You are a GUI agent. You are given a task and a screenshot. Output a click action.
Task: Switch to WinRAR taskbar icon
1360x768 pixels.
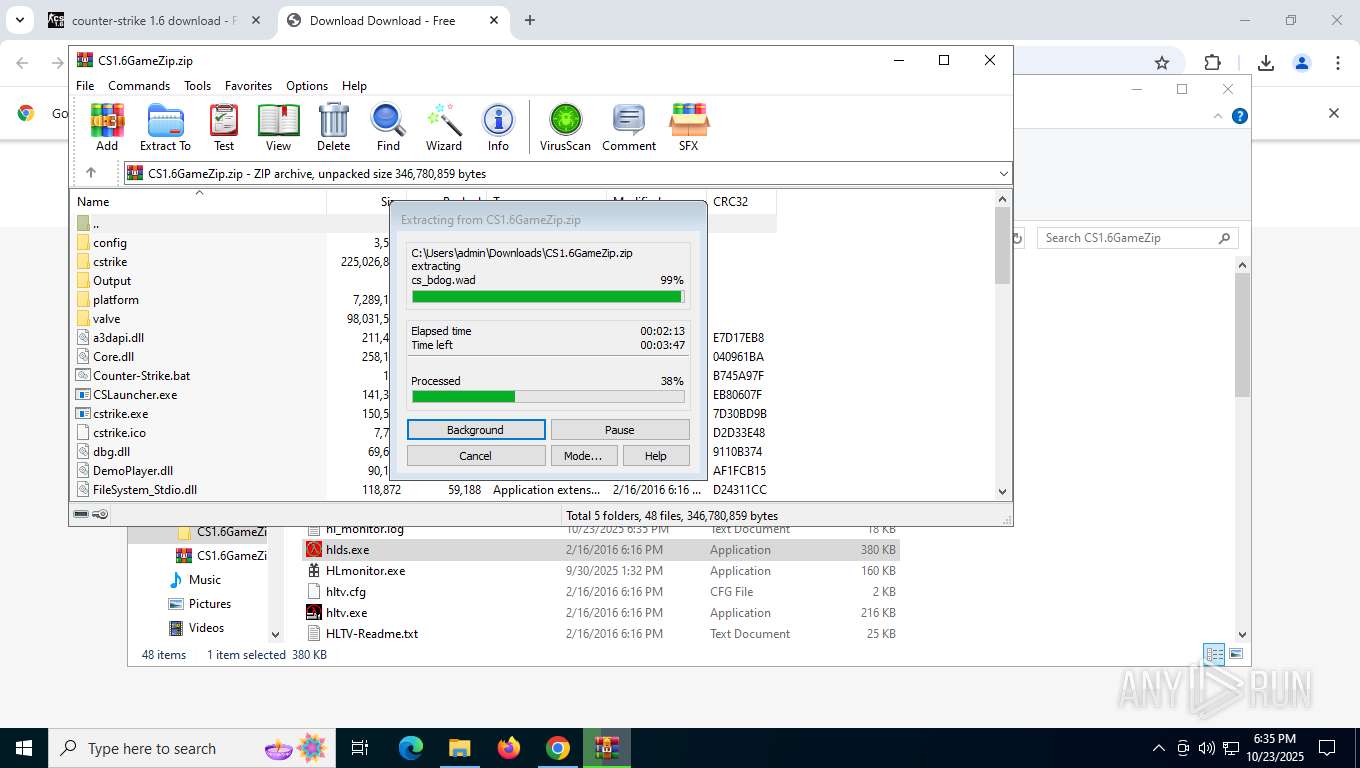click(x=607, y=748)
